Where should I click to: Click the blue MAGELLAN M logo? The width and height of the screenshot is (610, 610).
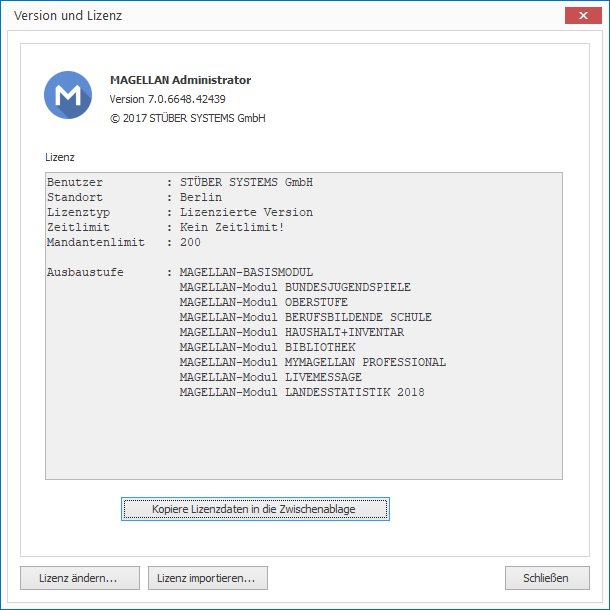[68, 95]
